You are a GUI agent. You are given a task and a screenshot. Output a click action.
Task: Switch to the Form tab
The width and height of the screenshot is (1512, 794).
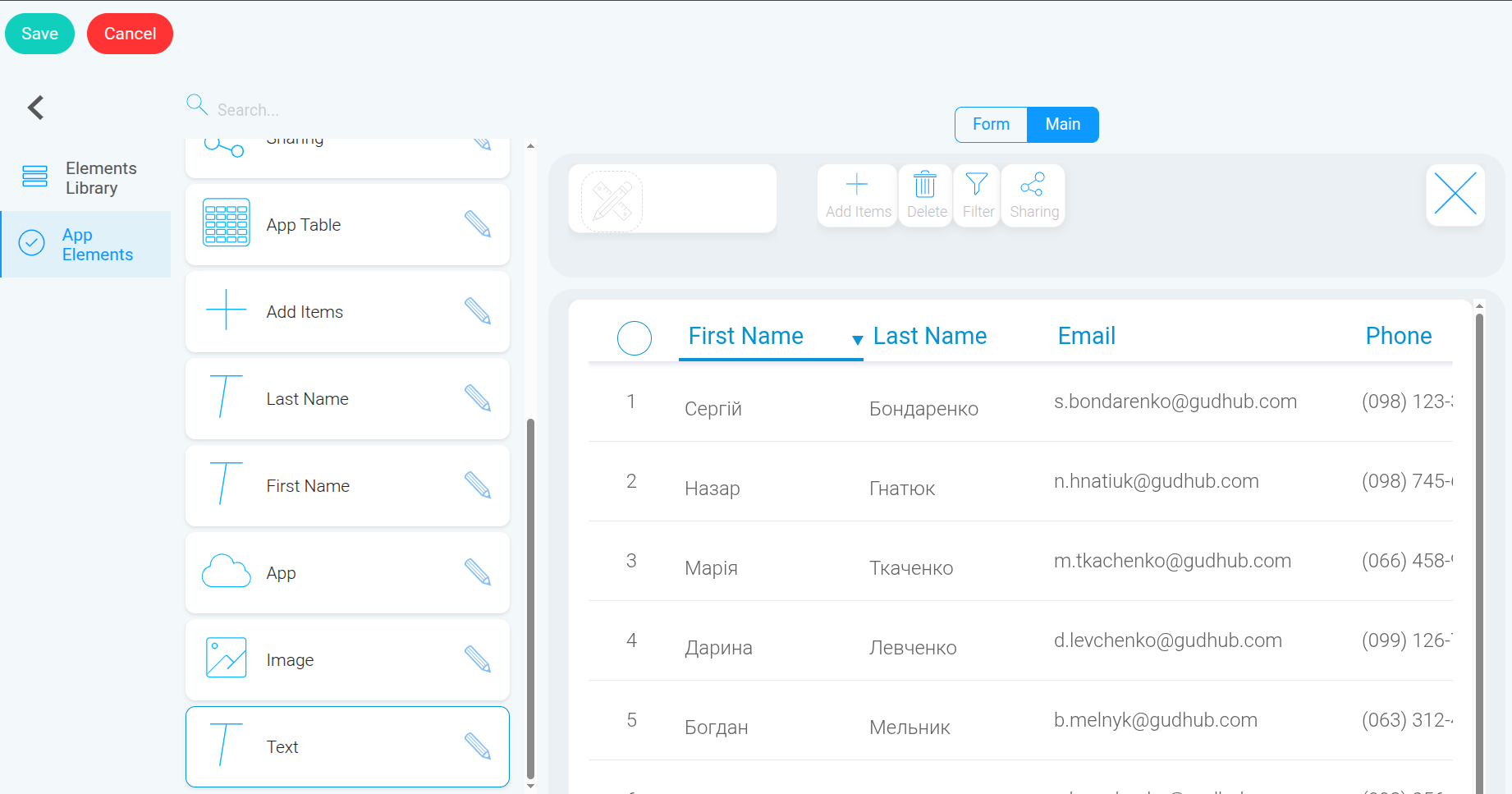991,124
